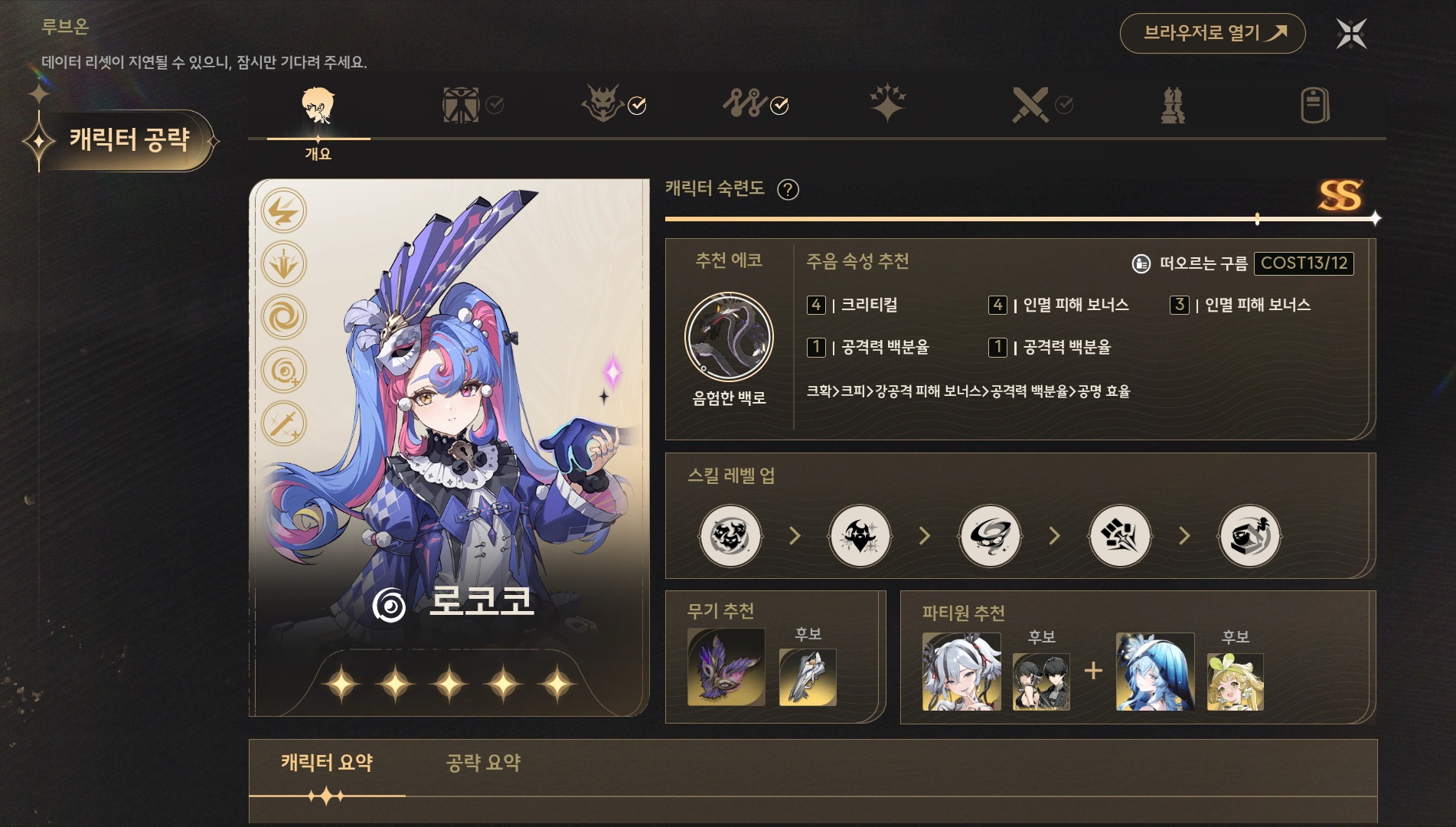This screenshot has height=827, width=1456.
Task: Open the node-path guide tab icon
Action: coord(744,103)
